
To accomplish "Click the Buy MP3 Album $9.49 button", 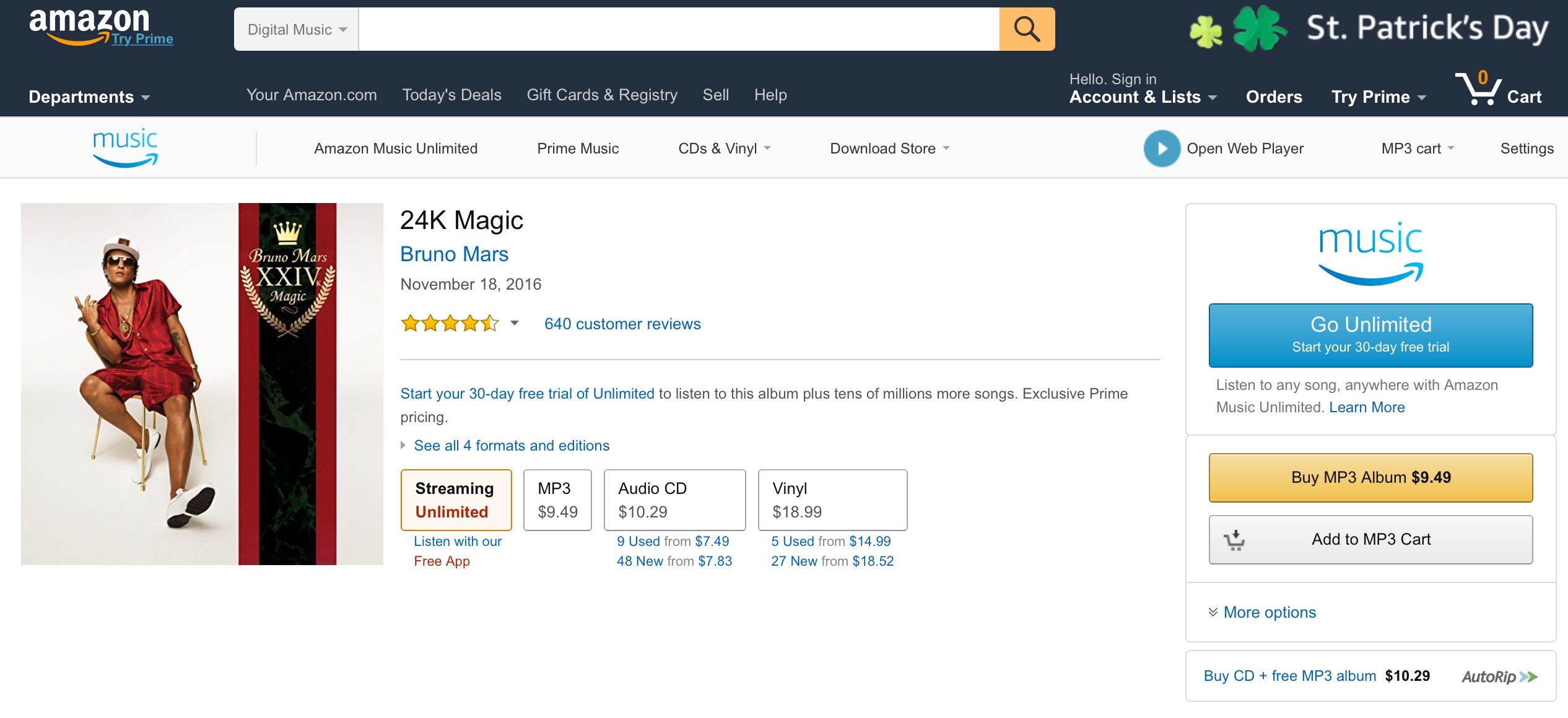I will click(1370, 477).
